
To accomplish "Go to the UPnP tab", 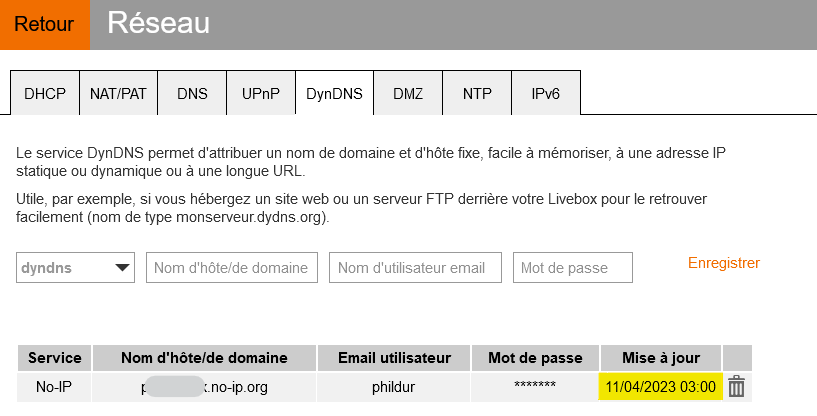I will click(x=261, y=94).
